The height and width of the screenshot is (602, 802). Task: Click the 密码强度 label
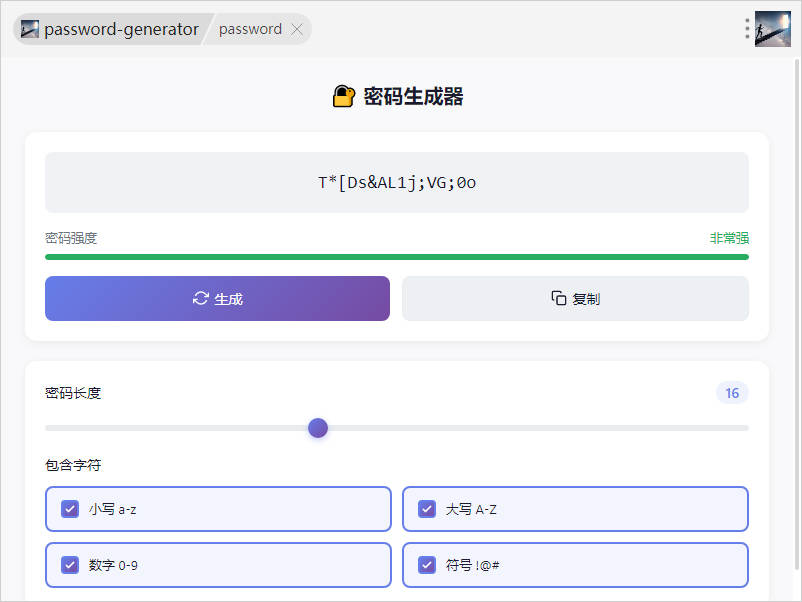(x=71, y=238)
